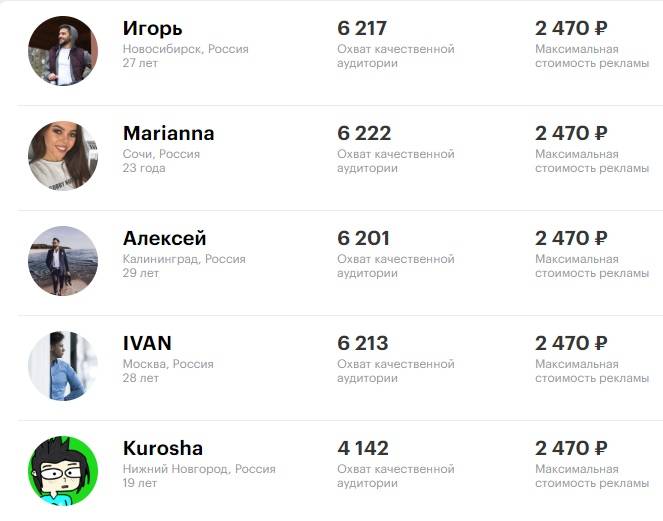Viewport: 663px width, 521px height.
Task: Open the Kurosha name link
Action: tap(163, 448)
